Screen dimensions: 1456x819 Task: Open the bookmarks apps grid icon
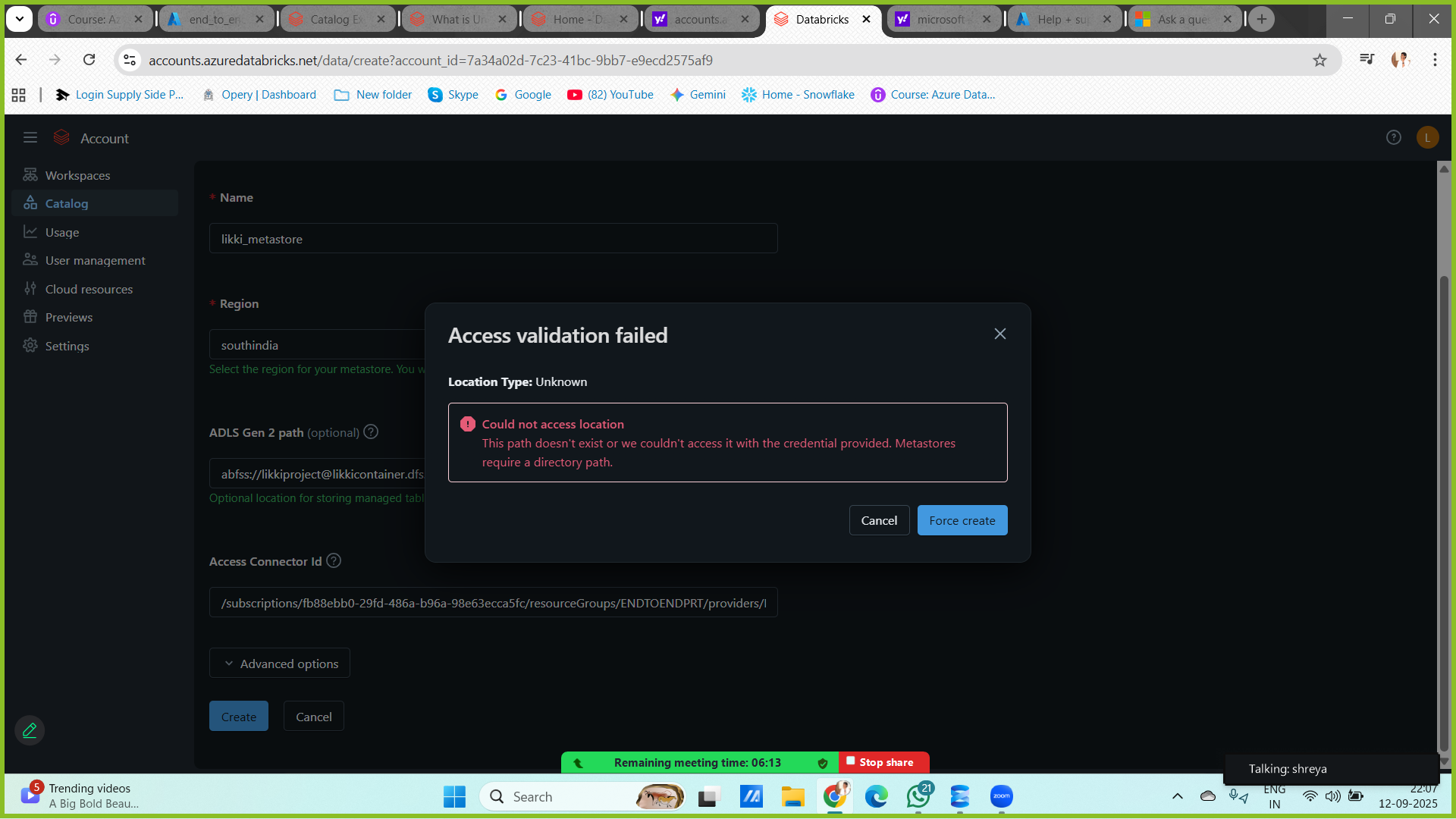[x=19, y=95]
